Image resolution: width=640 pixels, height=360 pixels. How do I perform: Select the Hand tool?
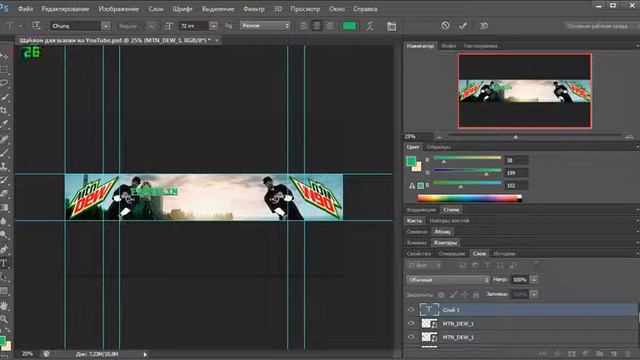[4, 305]
